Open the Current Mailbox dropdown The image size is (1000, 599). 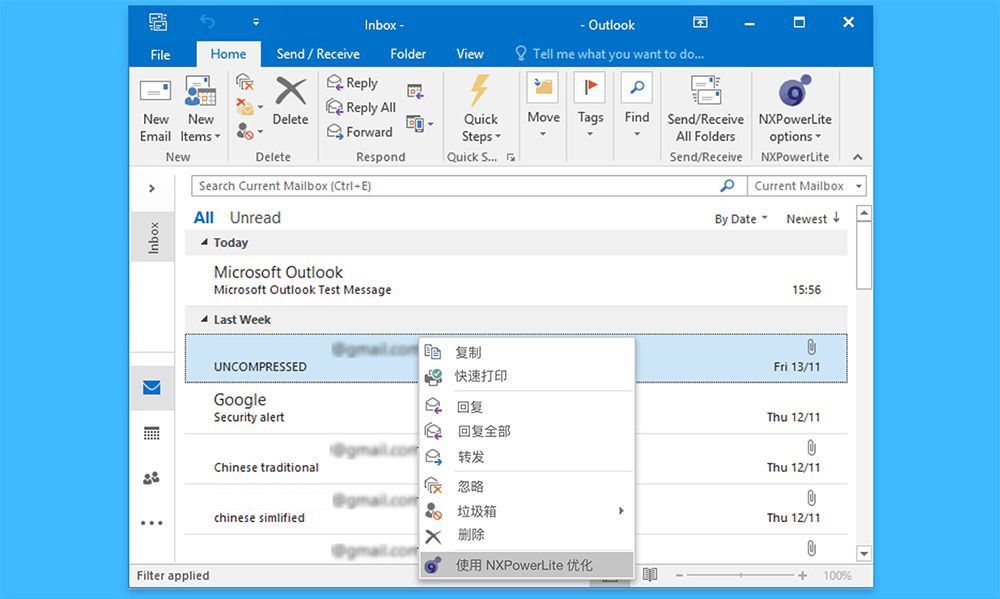tap(806, 186)
